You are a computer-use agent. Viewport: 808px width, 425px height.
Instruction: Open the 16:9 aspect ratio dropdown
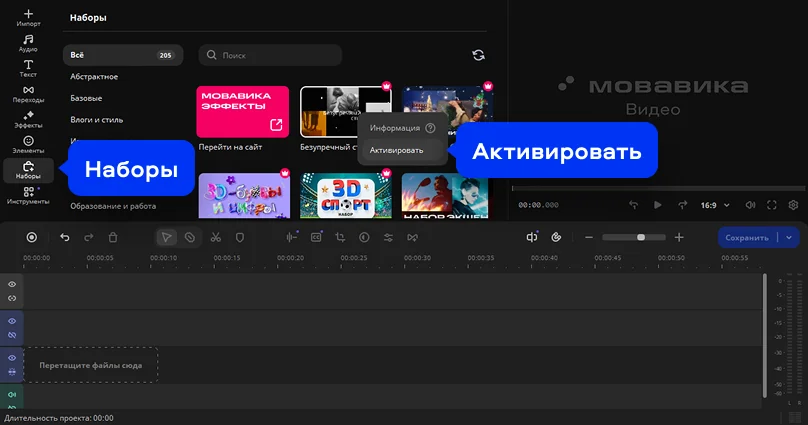[715, 205]
